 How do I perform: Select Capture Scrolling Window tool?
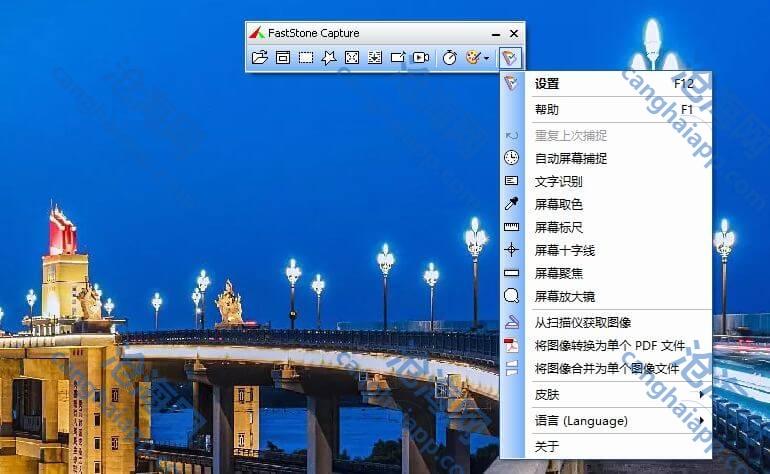click(x=375, y=58)
